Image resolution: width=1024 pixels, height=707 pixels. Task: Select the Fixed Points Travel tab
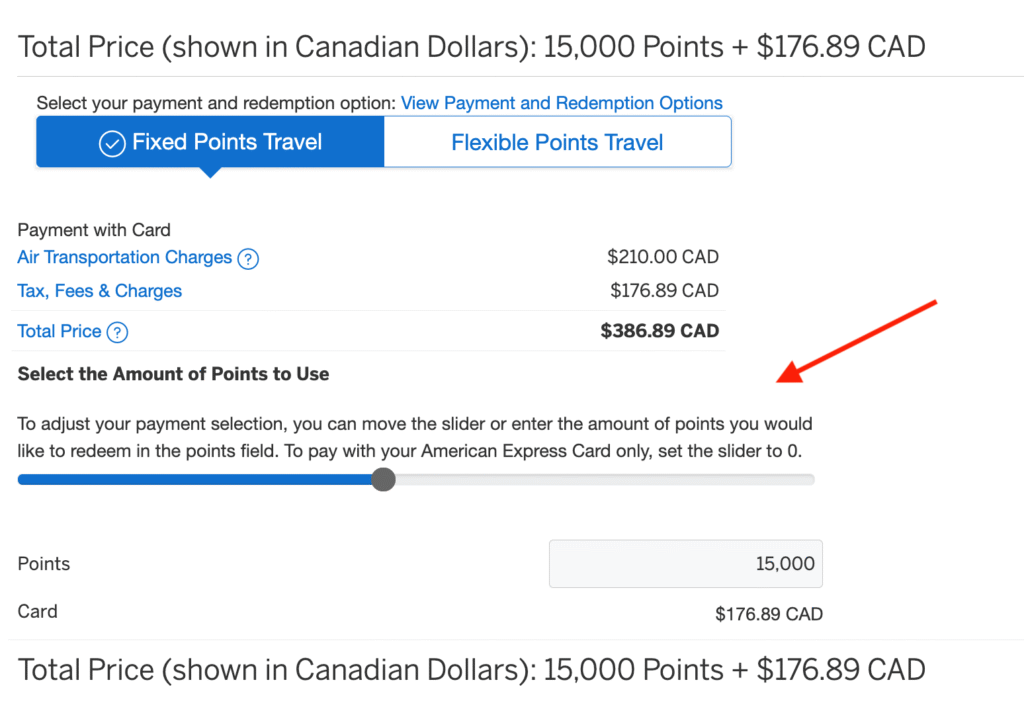pos(210,141)
